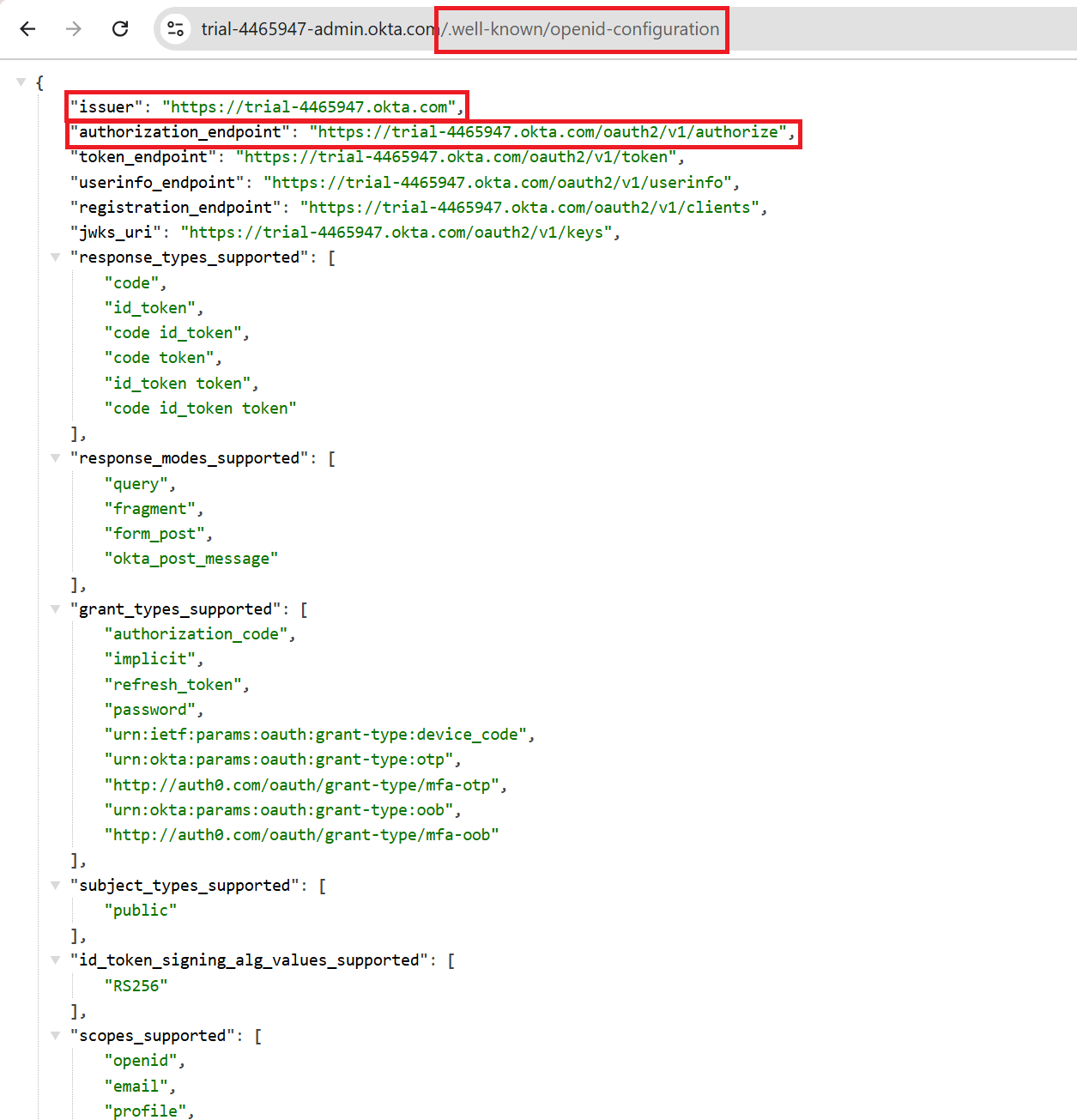
Task: Collapse the response_types_supported array
Action: (55, 257)
